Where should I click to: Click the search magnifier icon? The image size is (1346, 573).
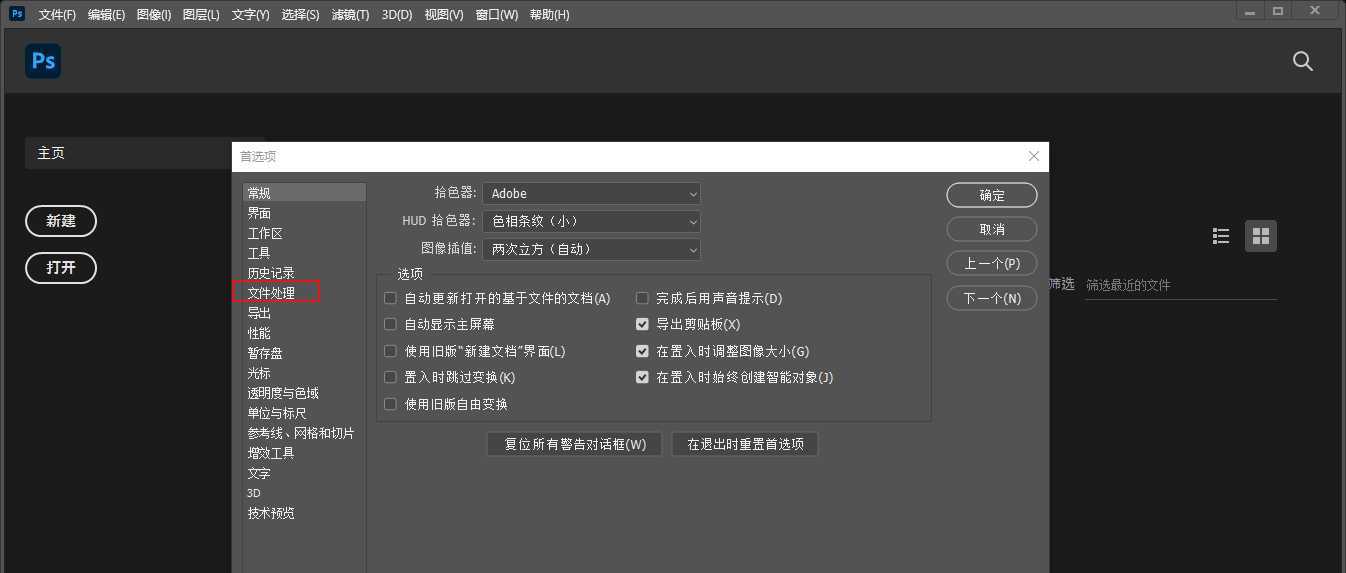1302,61
